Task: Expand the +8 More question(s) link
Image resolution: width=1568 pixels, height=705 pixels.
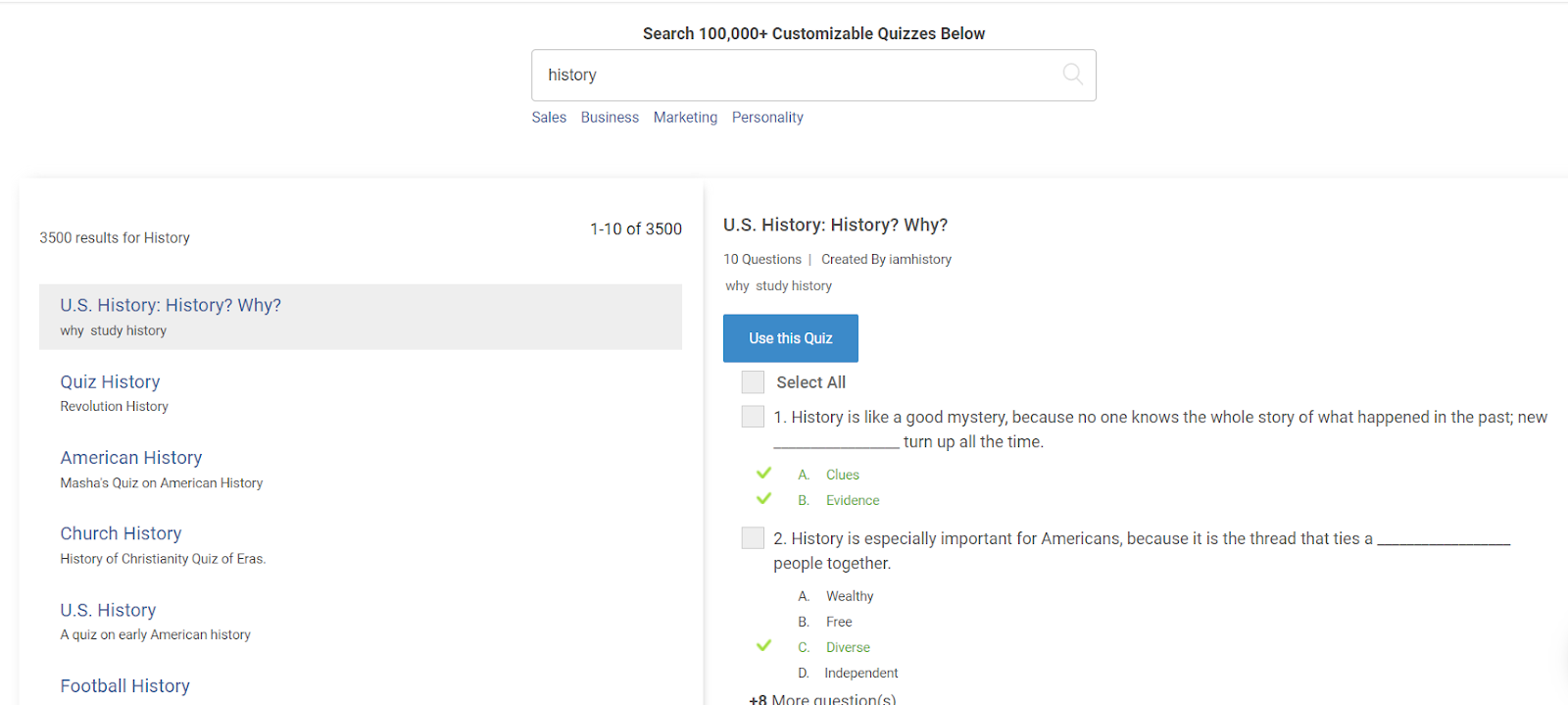Action: 822,698
